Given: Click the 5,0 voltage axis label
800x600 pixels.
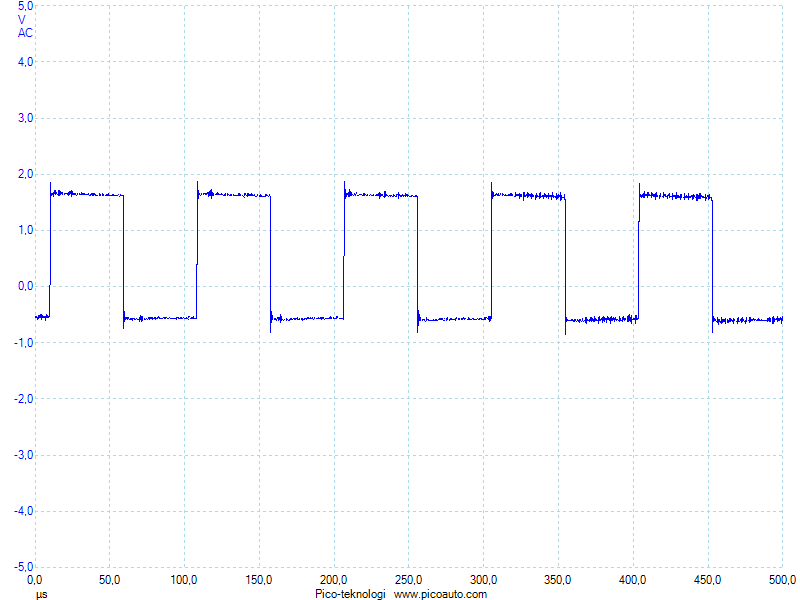Looking at the screenshot, I should pos(26,6).
